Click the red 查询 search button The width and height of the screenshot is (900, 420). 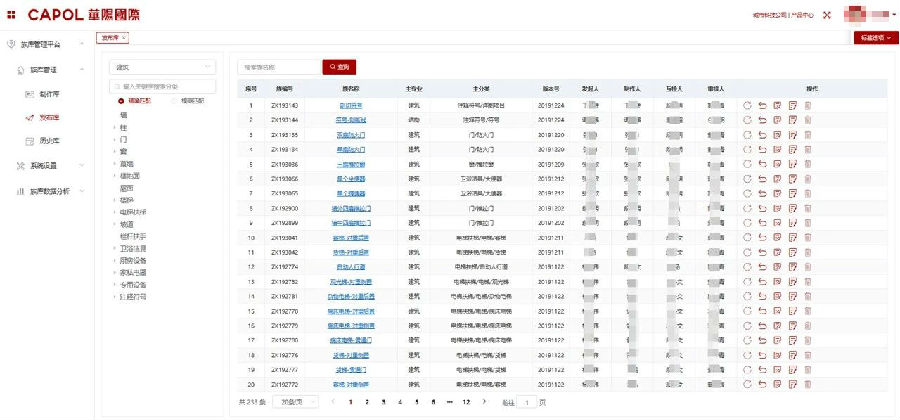point(338,67)
